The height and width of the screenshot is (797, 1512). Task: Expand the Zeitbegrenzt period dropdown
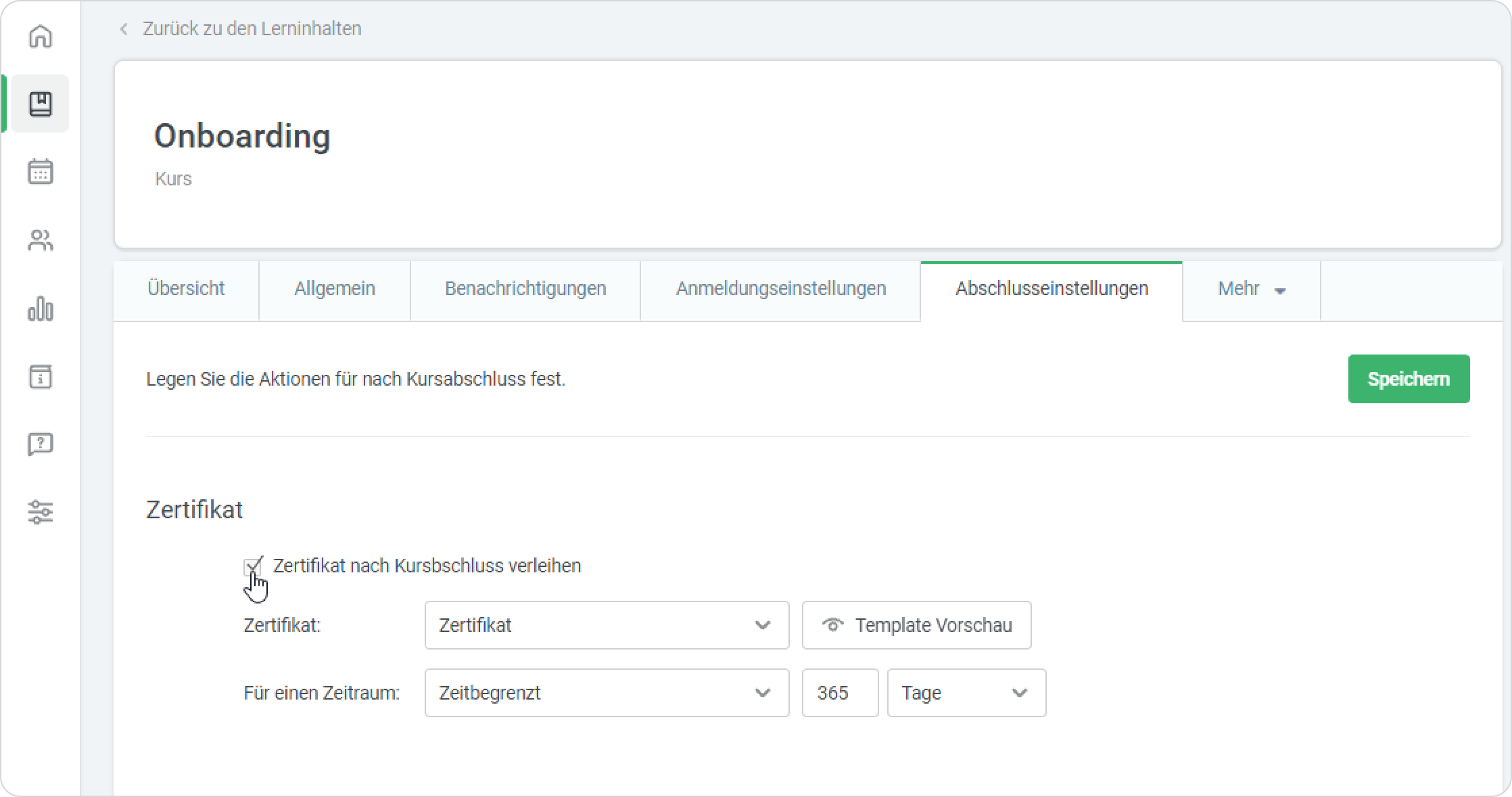[607, 693]
